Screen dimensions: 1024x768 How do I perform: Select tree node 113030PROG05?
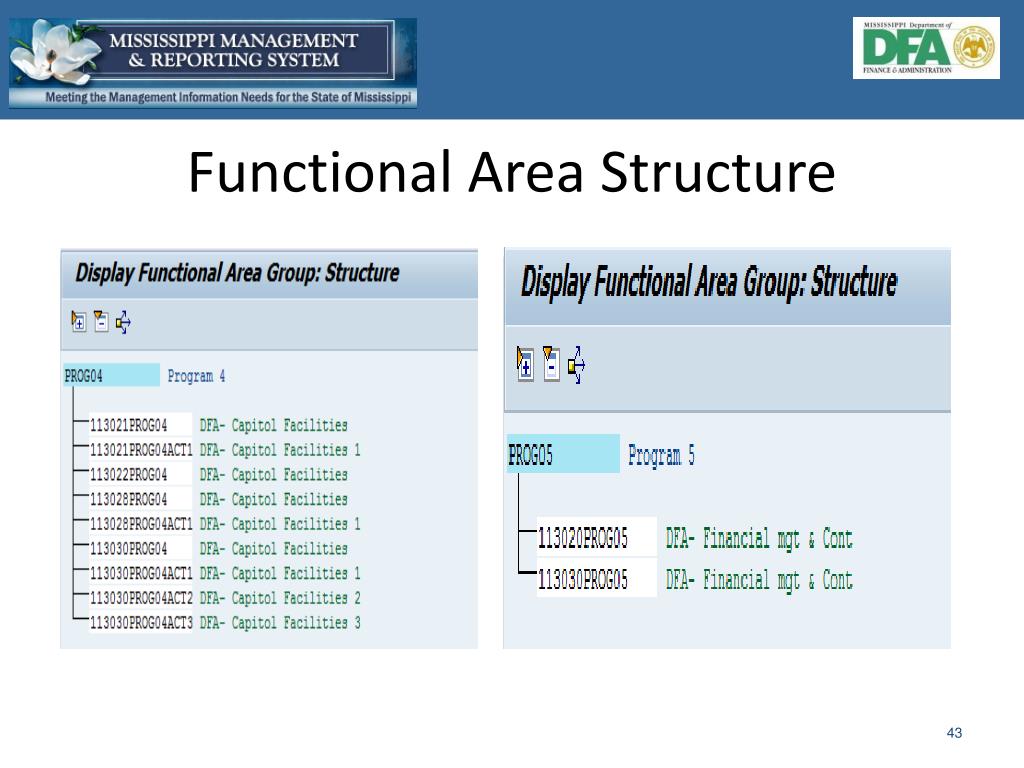pyautogui.click(x=596, y=579)
